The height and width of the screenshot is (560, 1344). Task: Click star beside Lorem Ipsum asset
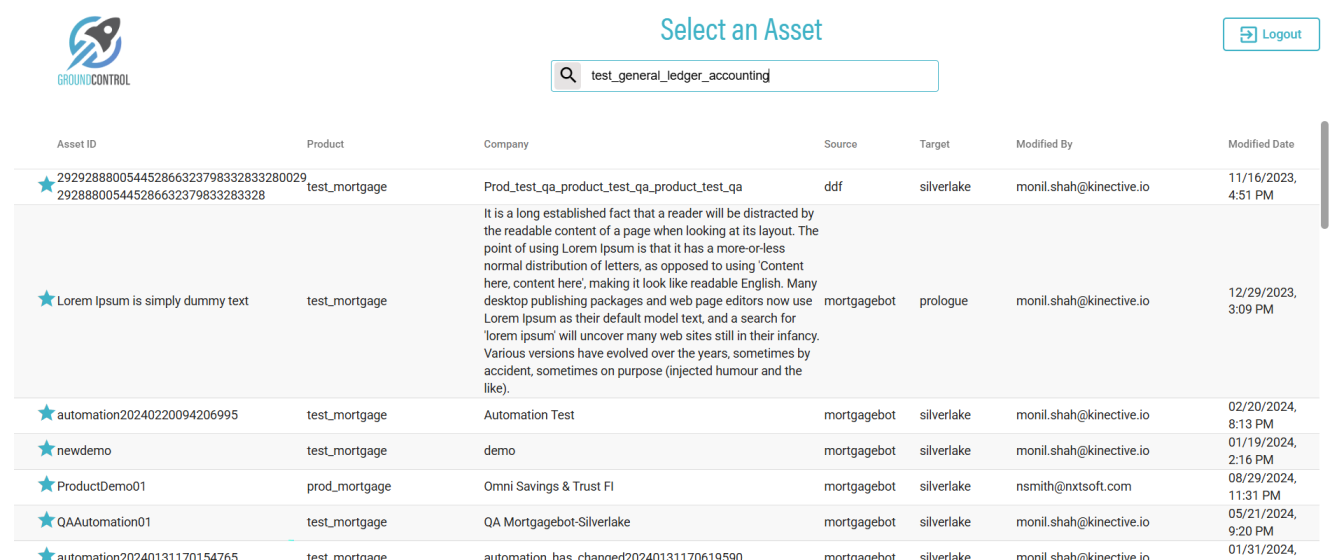click(x=46, y=299)
